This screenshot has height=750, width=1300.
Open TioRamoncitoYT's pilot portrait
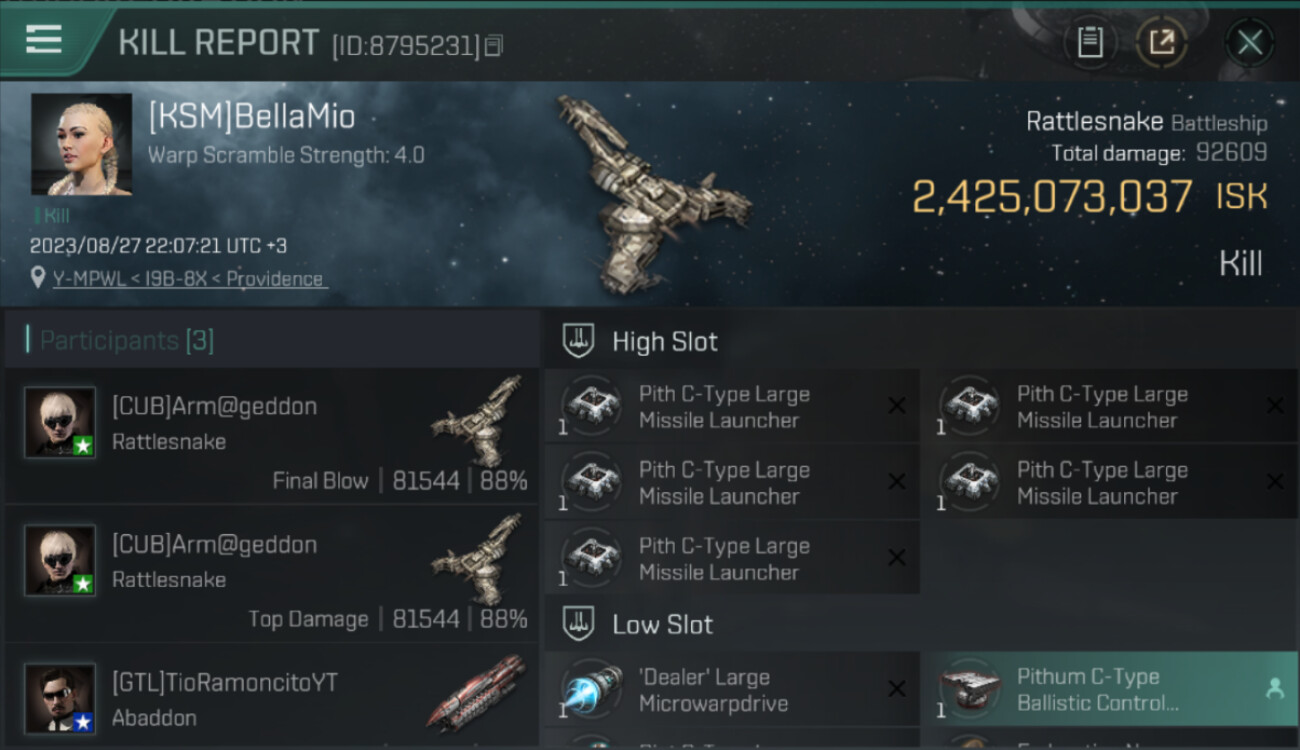point(60,698)
